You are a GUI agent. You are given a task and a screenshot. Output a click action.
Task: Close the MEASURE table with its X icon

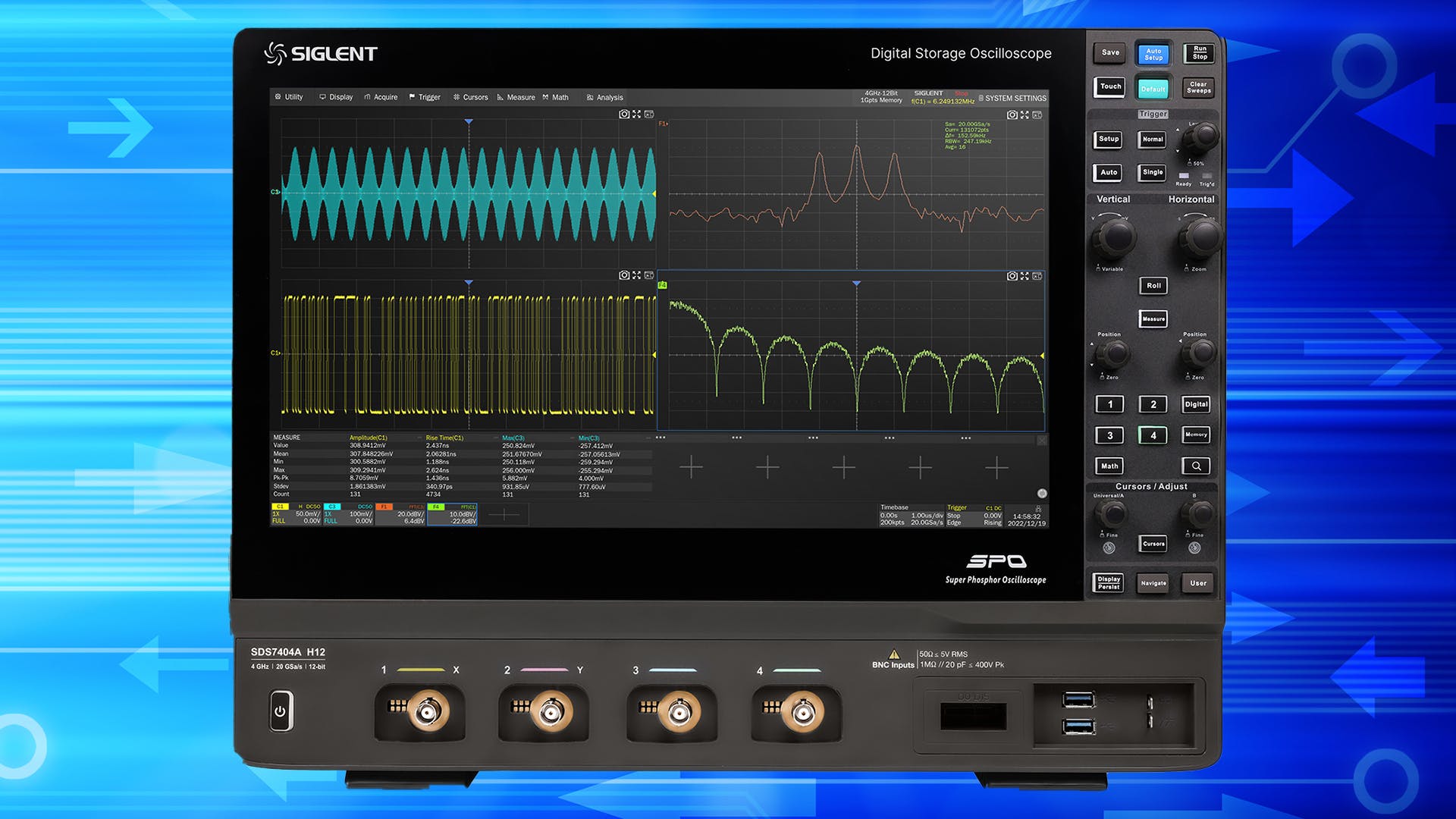[1042, 440]
